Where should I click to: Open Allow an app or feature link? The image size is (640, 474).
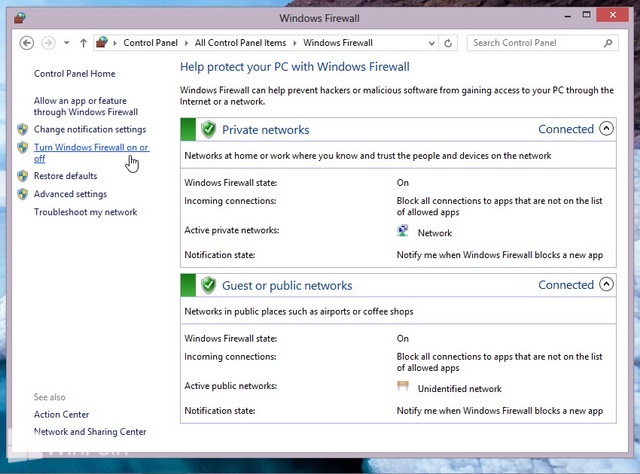click(x=86, y=106)
